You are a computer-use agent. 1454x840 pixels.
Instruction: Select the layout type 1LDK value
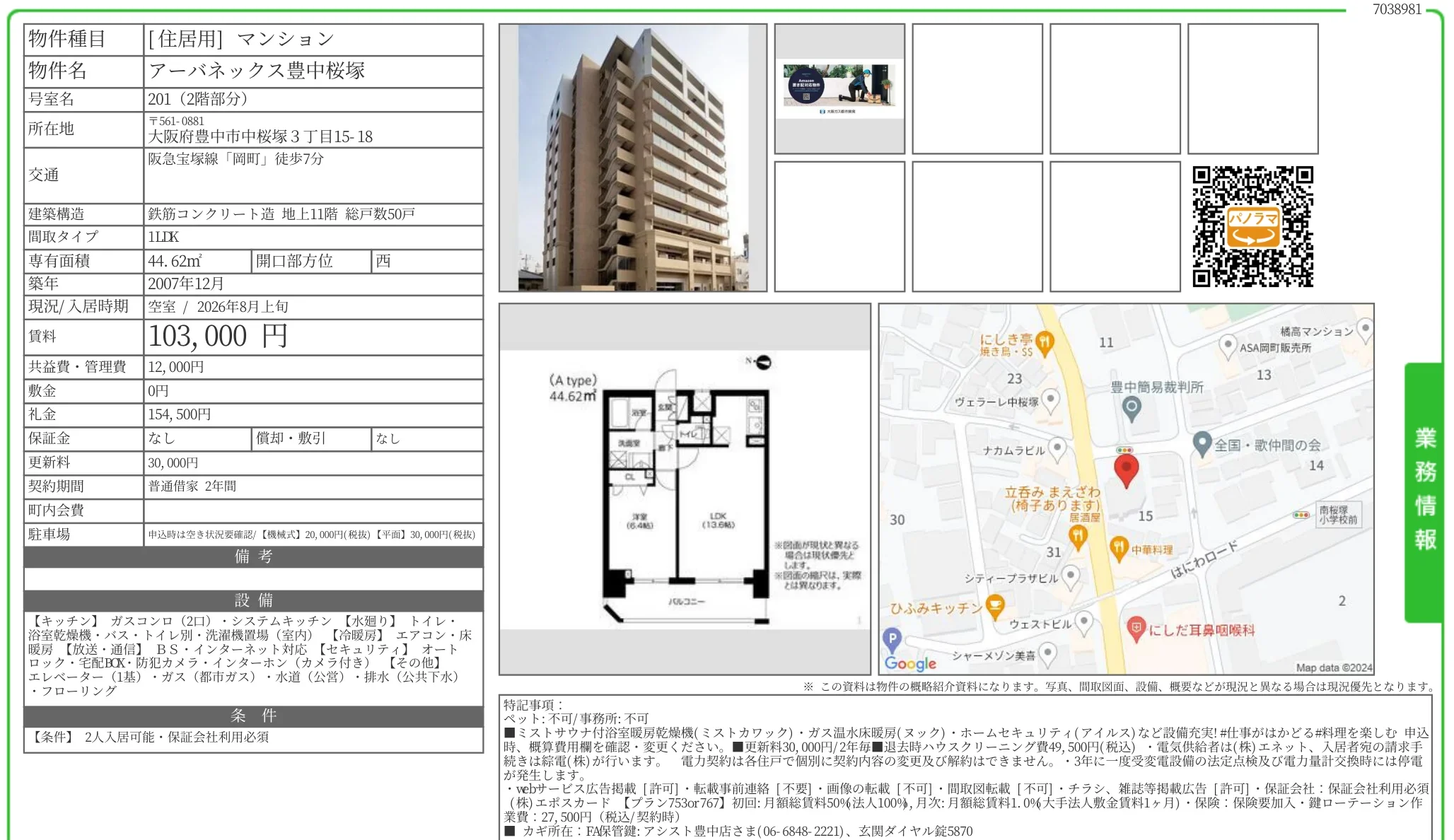[x=163, y=237]
